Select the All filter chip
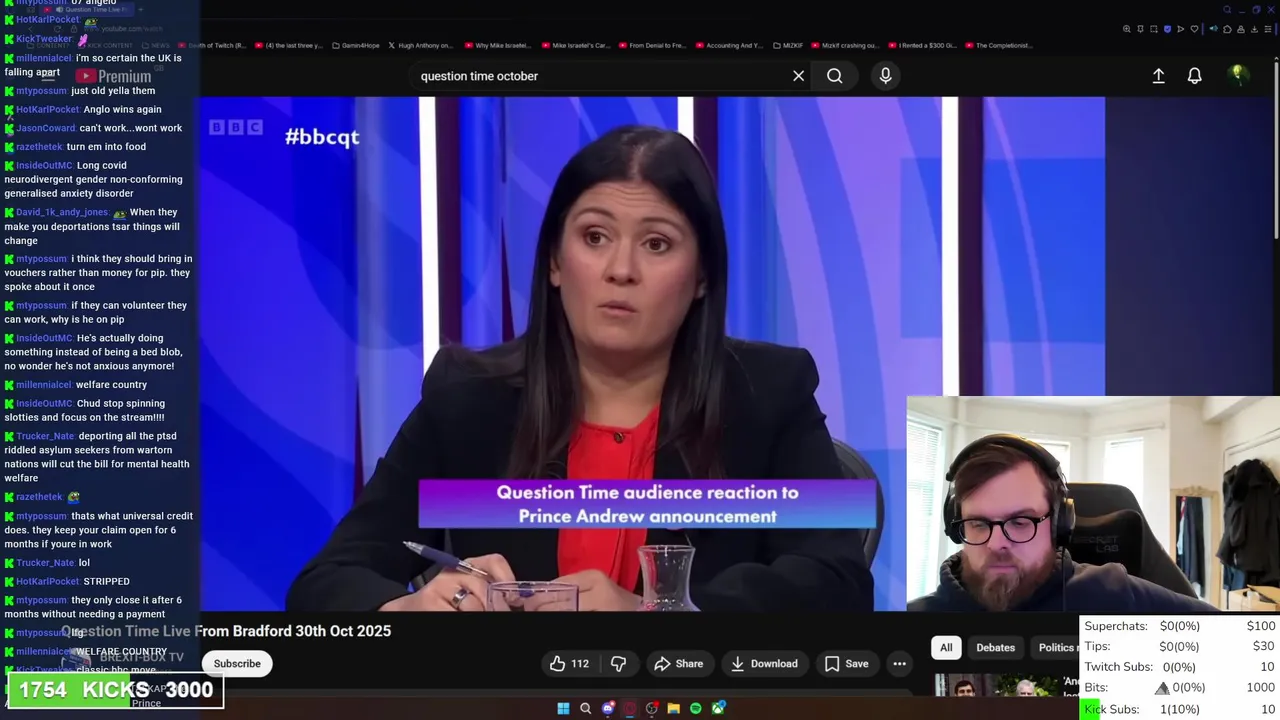 (946, 647)
